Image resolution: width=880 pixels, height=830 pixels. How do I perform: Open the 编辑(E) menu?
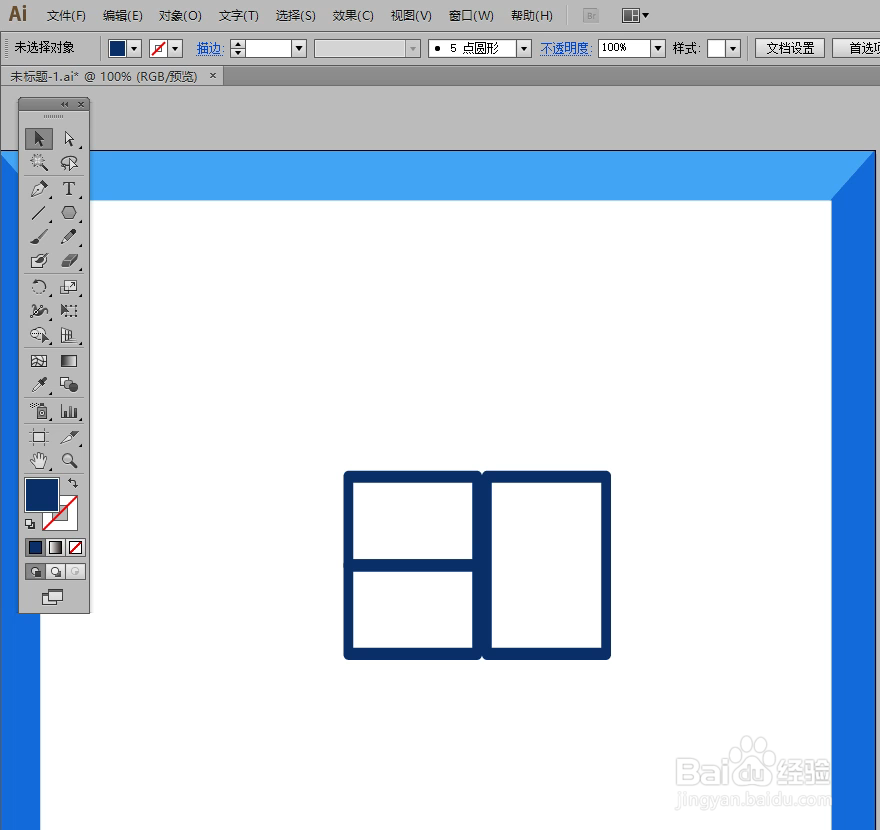(122, 16)
